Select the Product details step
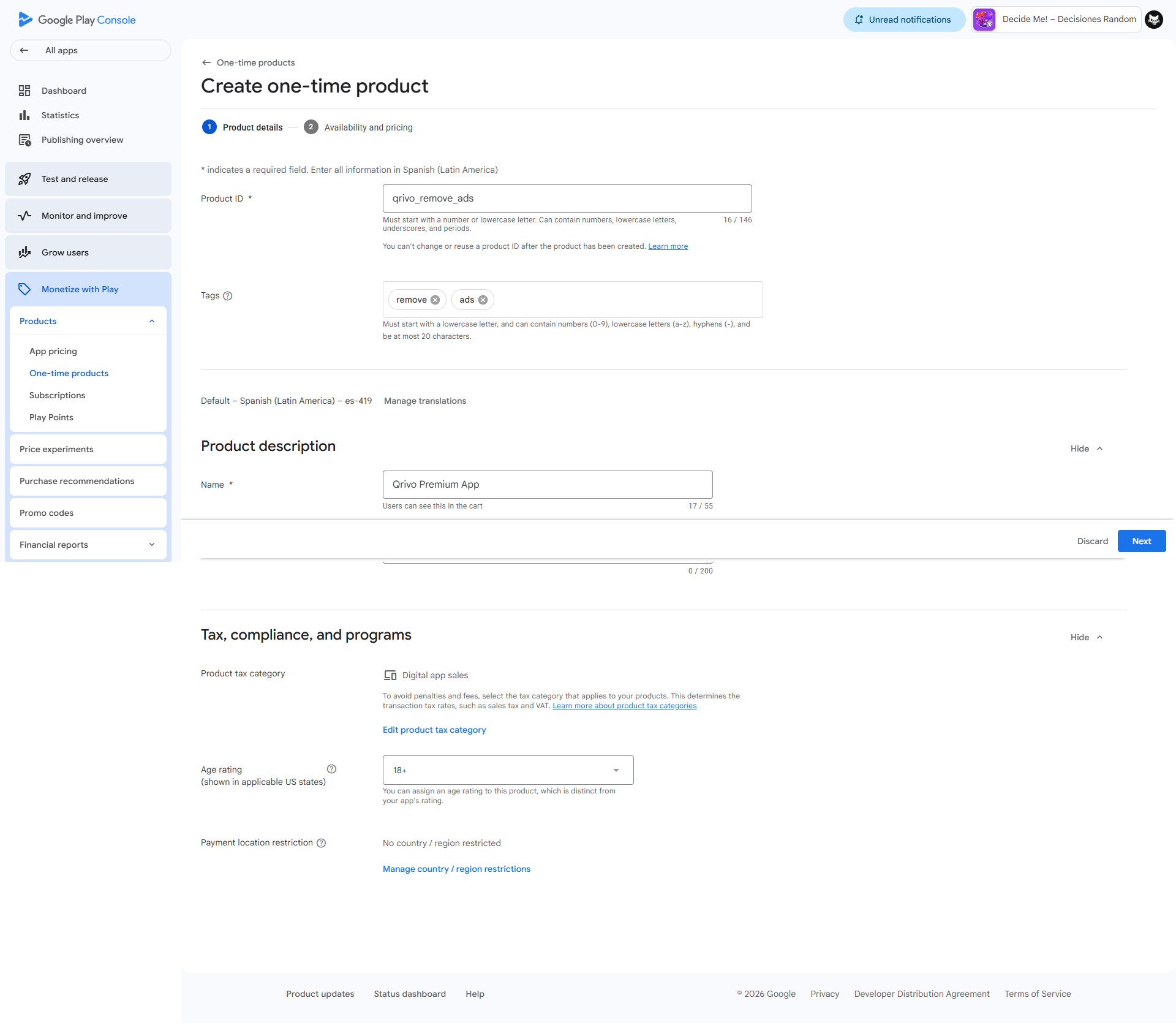The width and height of the screenshot is (1176, 1025). tap(243, 127)
